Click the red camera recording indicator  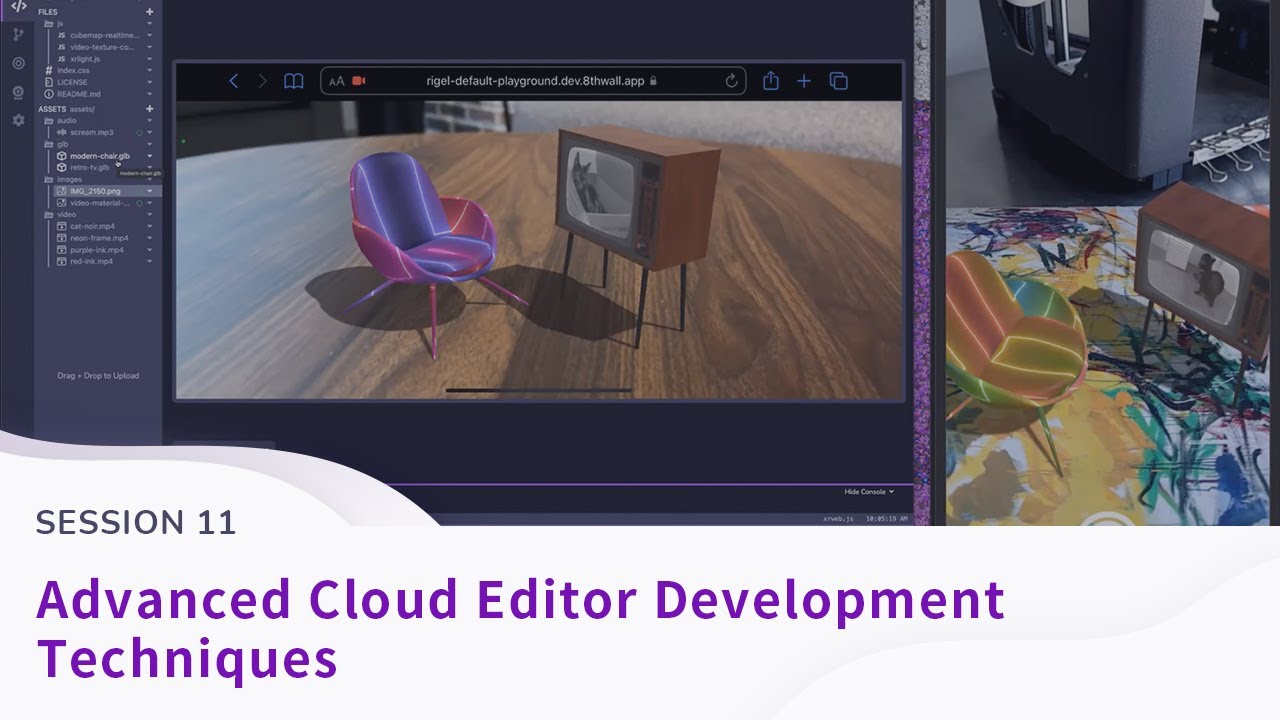coord(359,81)
